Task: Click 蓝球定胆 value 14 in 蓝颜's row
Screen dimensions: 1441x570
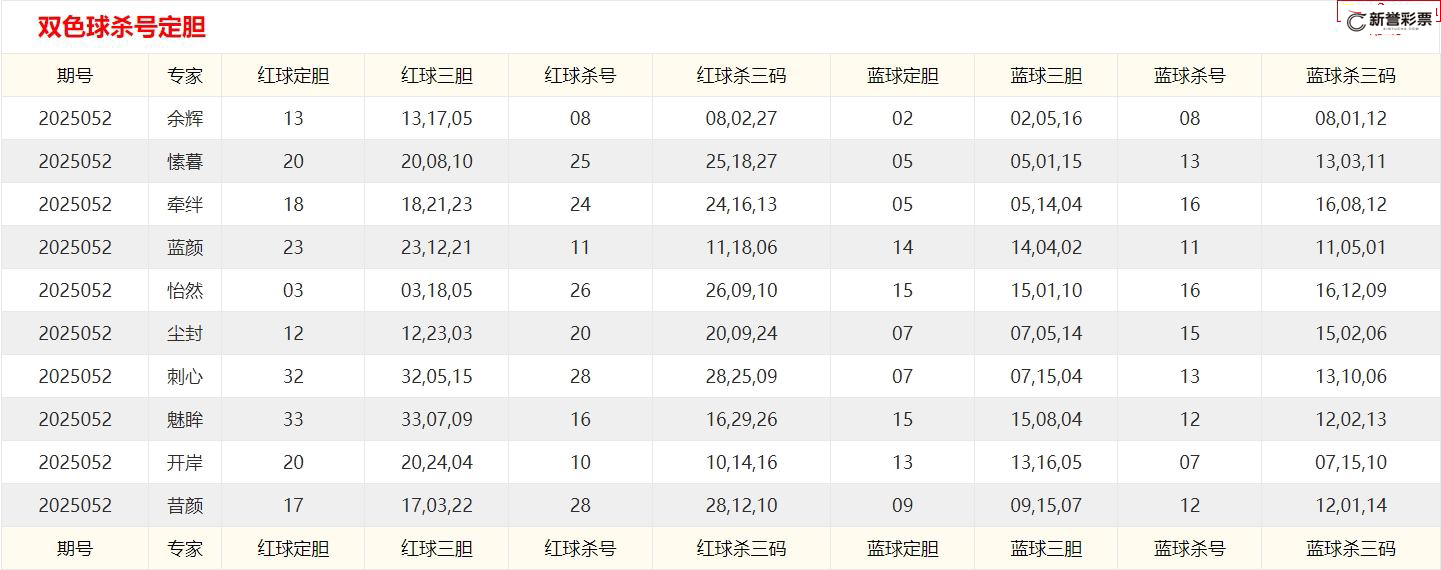Action: [x=902, y=247]
